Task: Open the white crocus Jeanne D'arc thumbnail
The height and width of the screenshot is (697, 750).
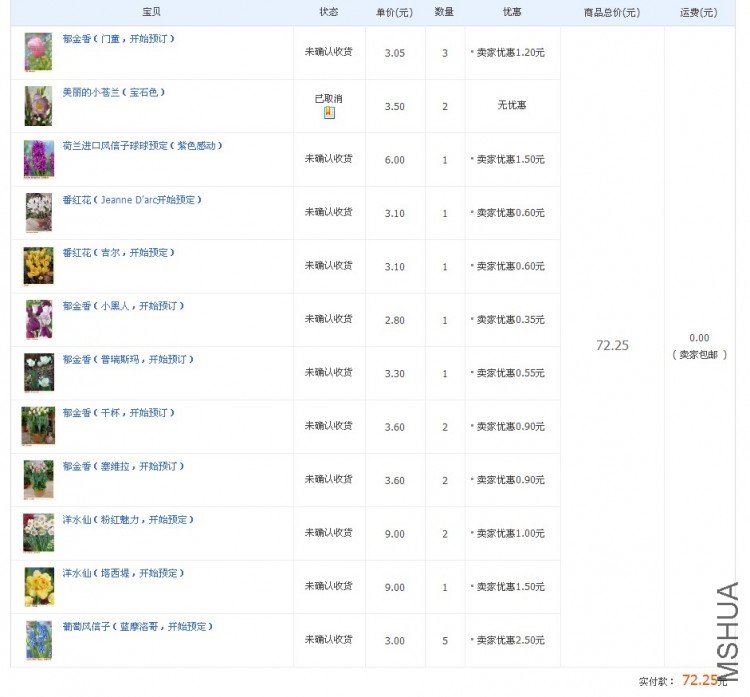Action: pyautogui.click(x=39, y=212)
